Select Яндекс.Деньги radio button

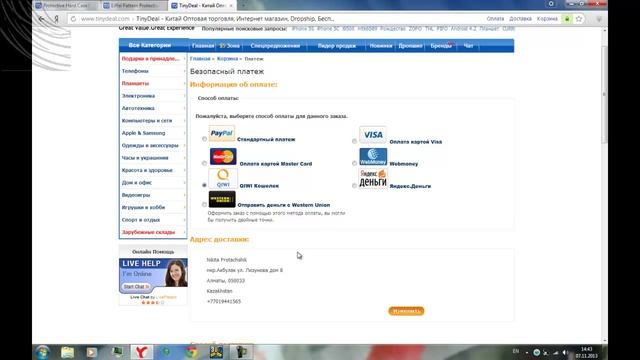pyautogui.click(x=354, y=185)
